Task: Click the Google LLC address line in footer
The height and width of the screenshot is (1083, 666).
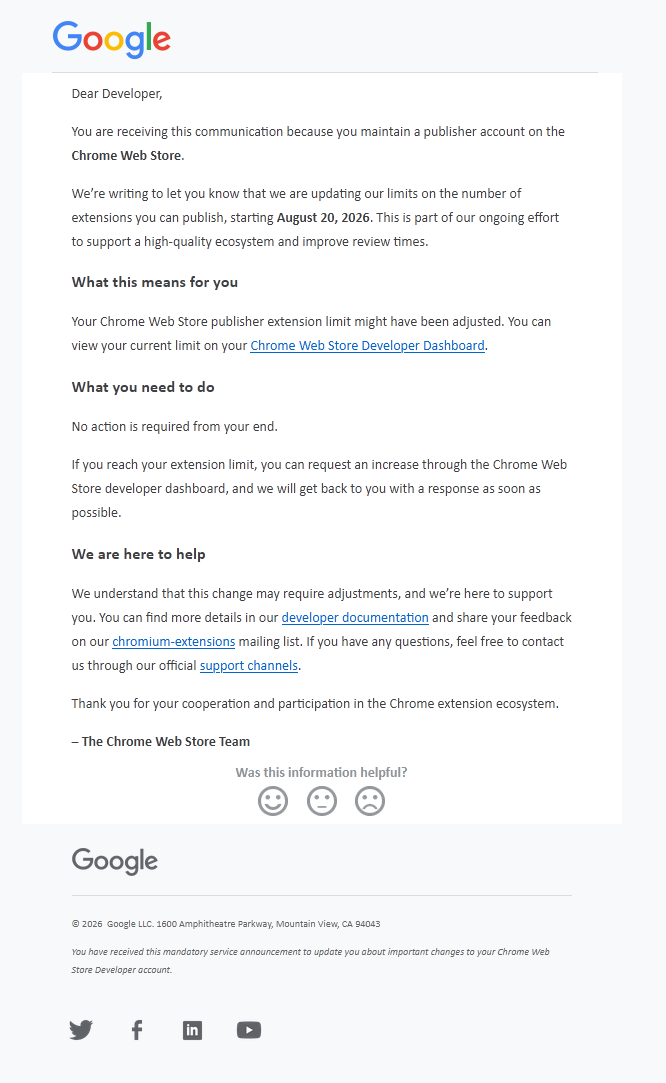Action: (226, 923)
